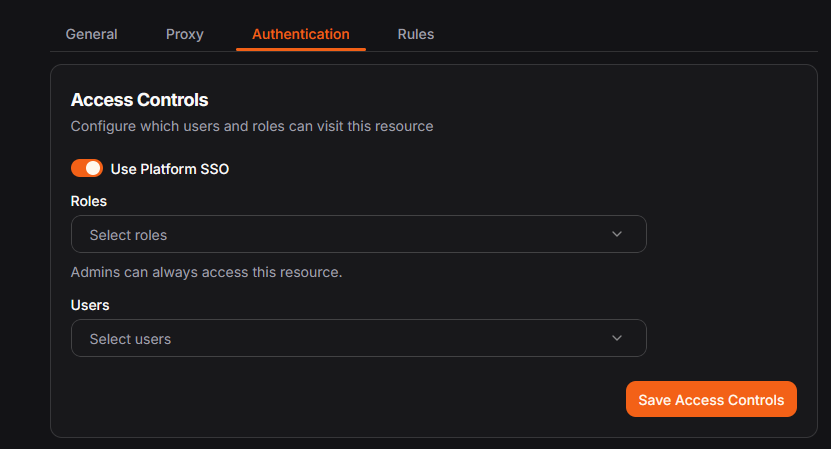
Task: Click the 'Select roles' placeholder text
Action: (128, 235)
